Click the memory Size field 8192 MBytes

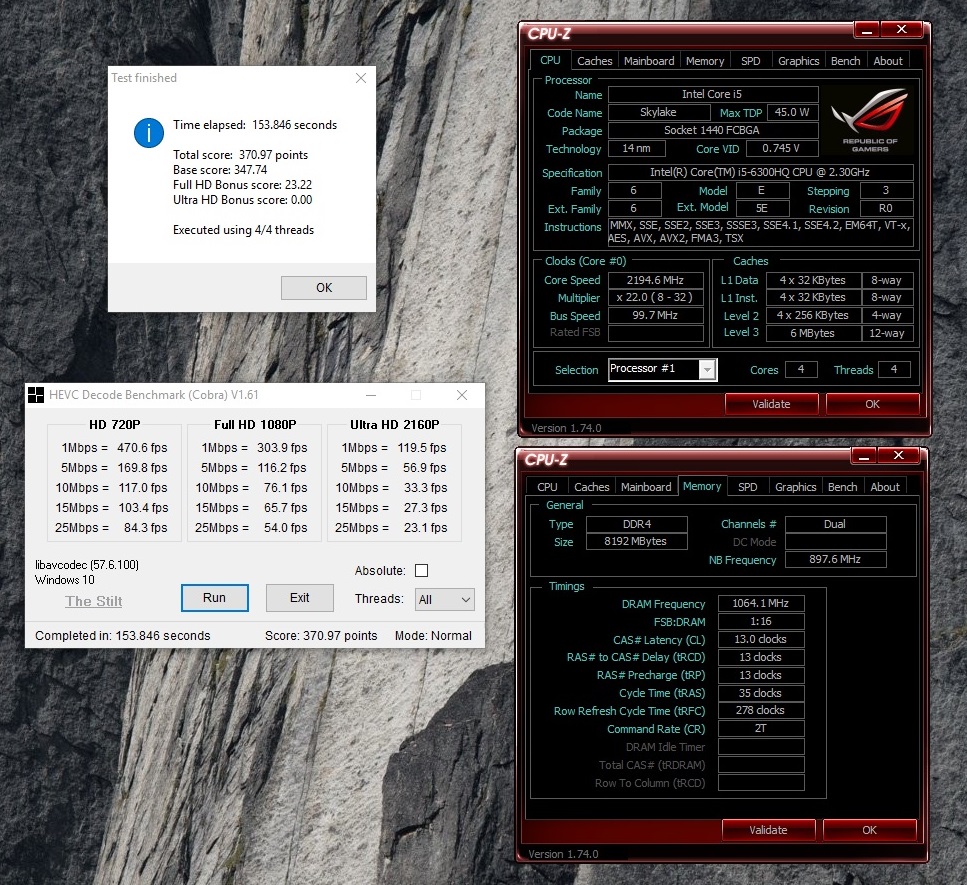[636, 541]
